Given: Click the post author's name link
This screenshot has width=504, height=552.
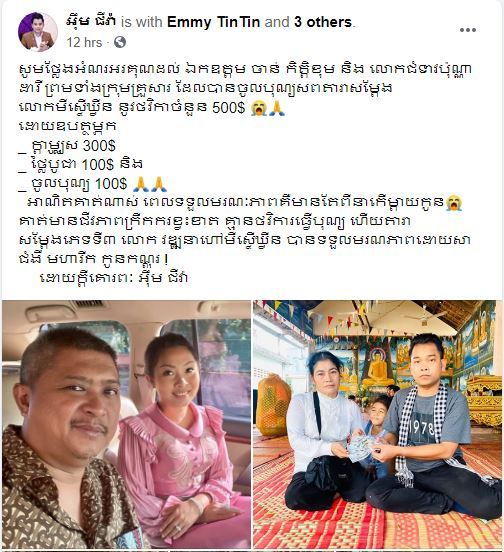Looking at the screenshot, I should pyautogui.click(x=91, y=22).
